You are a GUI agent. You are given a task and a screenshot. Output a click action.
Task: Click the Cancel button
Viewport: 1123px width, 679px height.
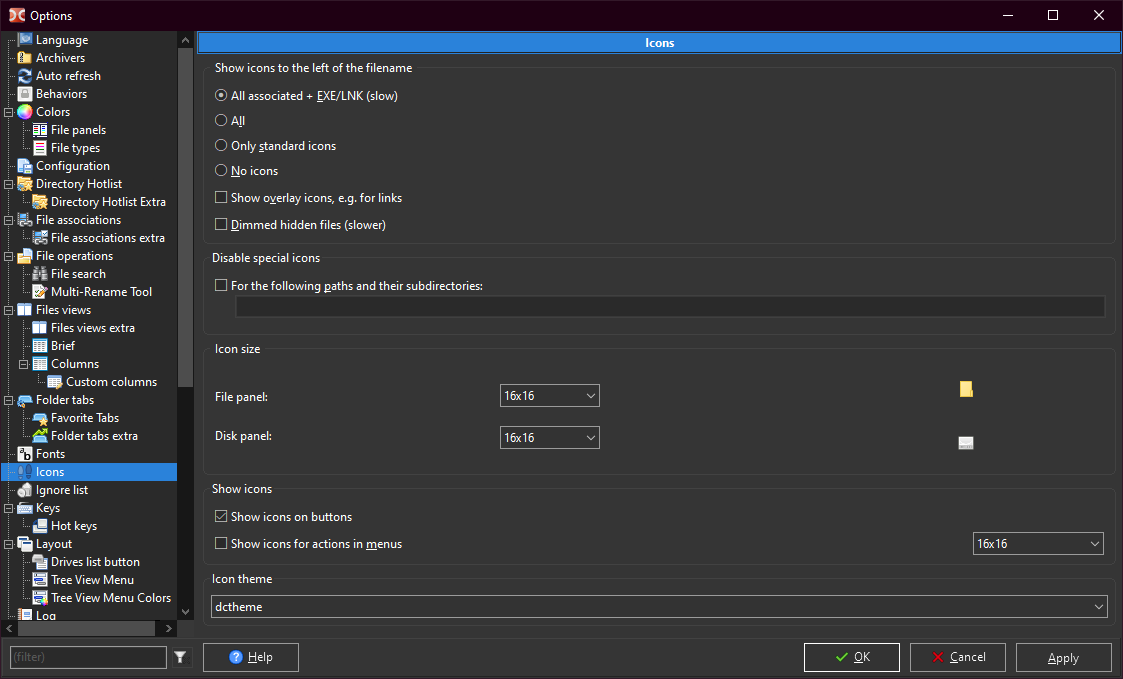[957, 657]
